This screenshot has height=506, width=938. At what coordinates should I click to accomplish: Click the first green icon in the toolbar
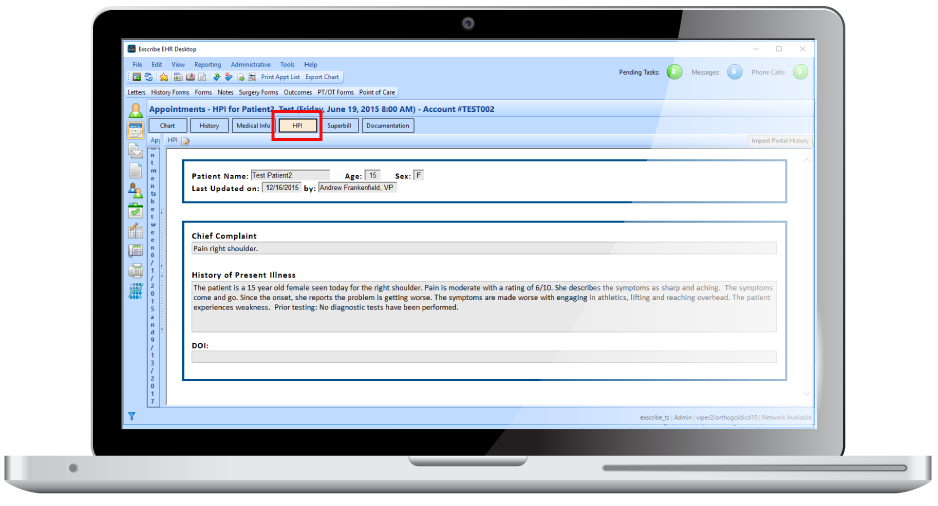[136, 77]
